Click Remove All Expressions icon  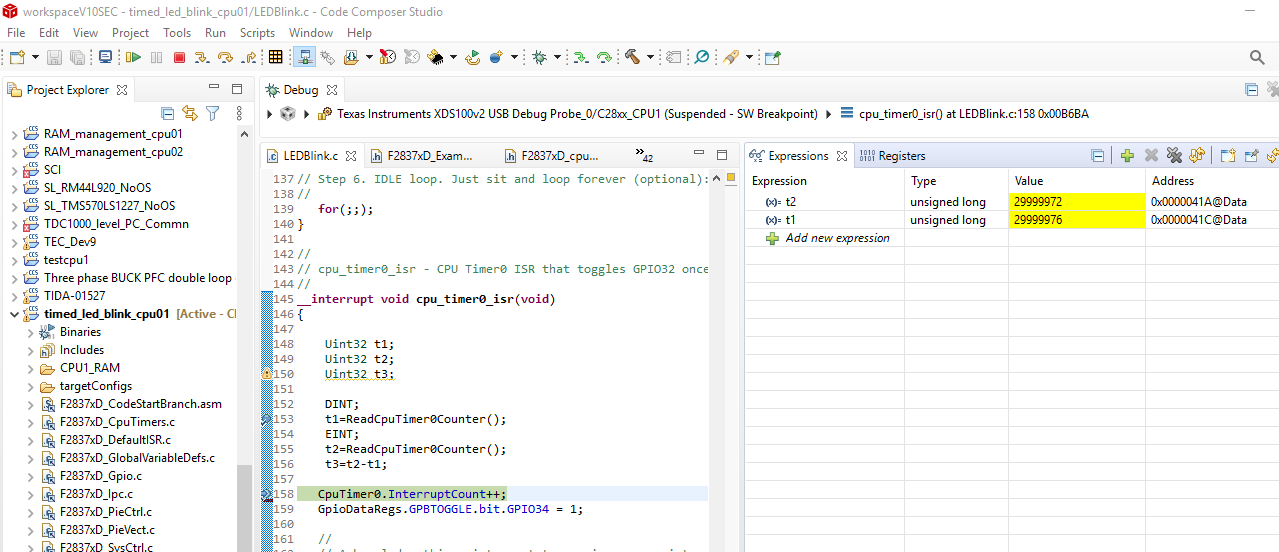[x=1173, y=156]
